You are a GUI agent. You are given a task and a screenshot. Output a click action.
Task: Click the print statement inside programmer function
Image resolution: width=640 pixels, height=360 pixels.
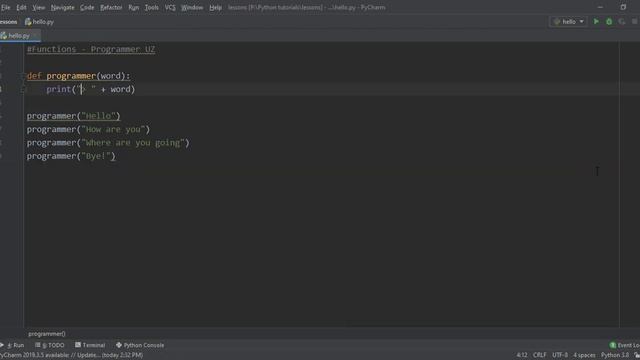[91, 89]
